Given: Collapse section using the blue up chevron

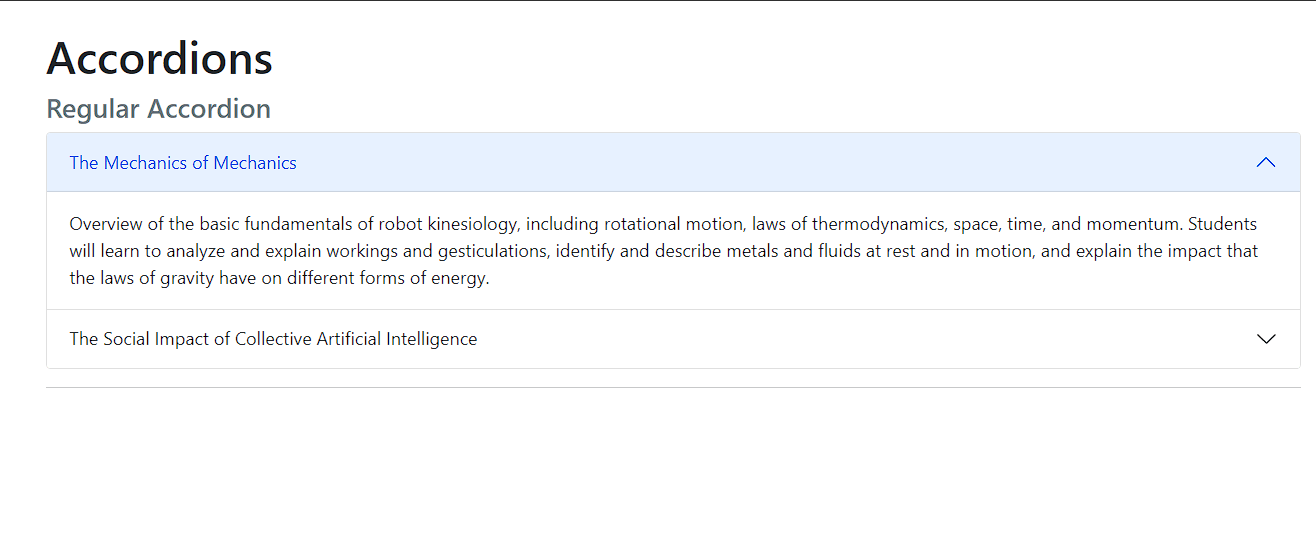Looking at the screenshot, I should point(1266,162).
